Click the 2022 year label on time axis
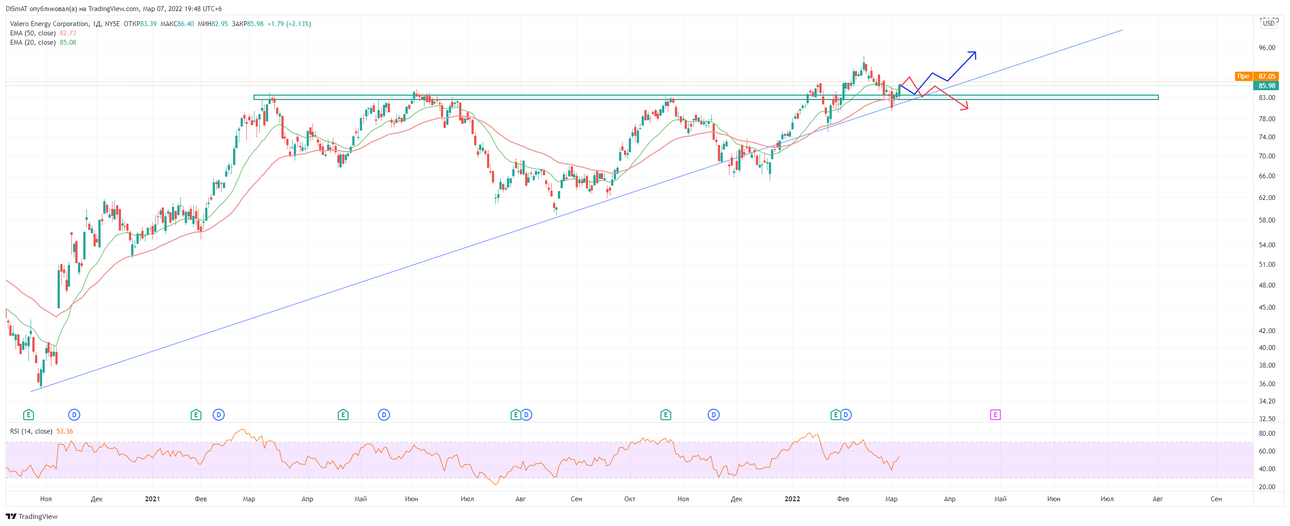Viewport: 1290px width, 526px height. [793, 497]
